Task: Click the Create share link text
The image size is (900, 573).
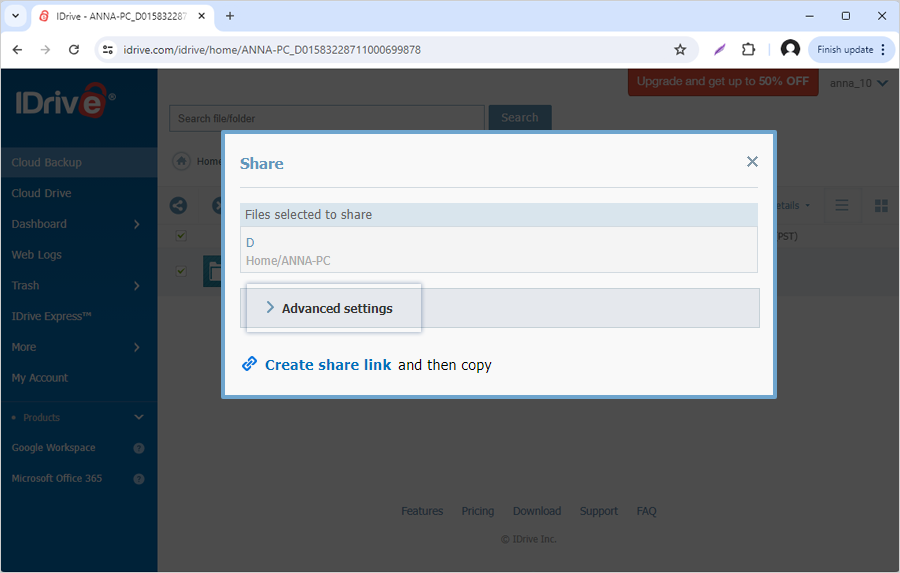Action: point(328,365)
